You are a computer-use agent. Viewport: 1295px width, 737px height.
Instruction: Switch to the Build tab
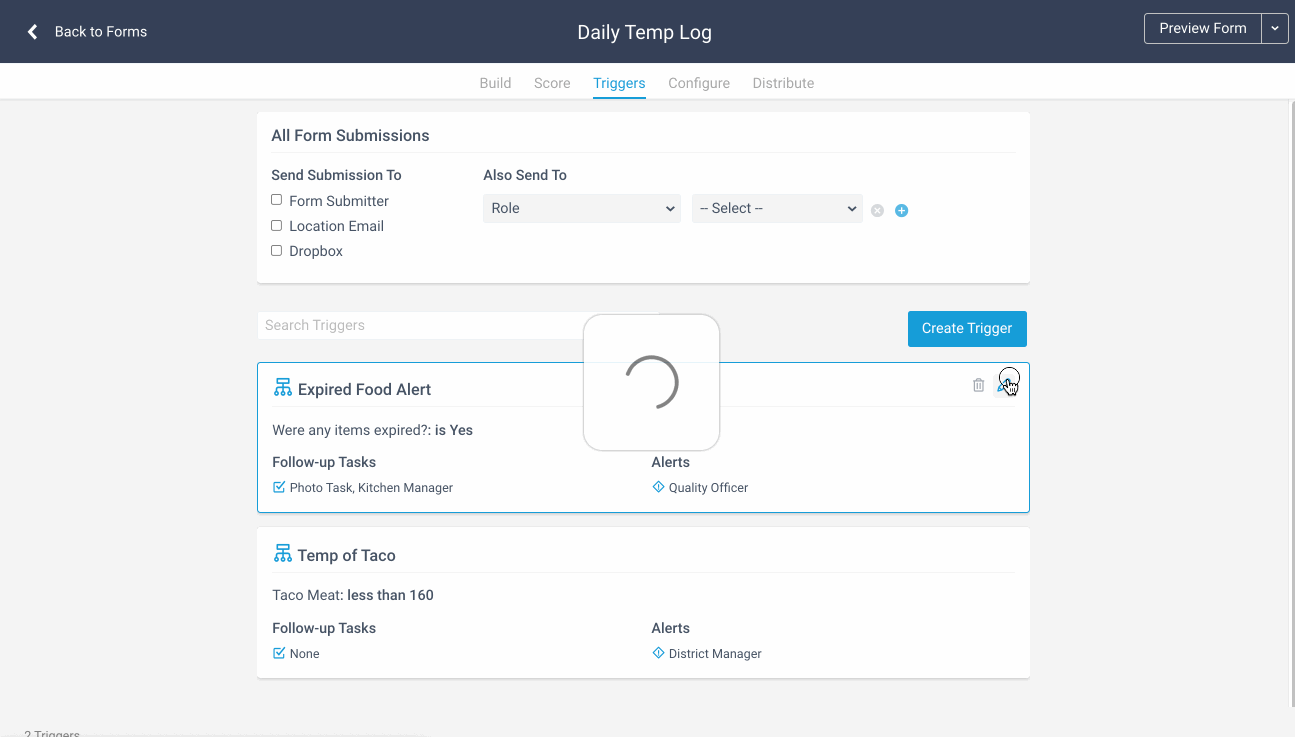pyautogui.click(x=495, y=83)
